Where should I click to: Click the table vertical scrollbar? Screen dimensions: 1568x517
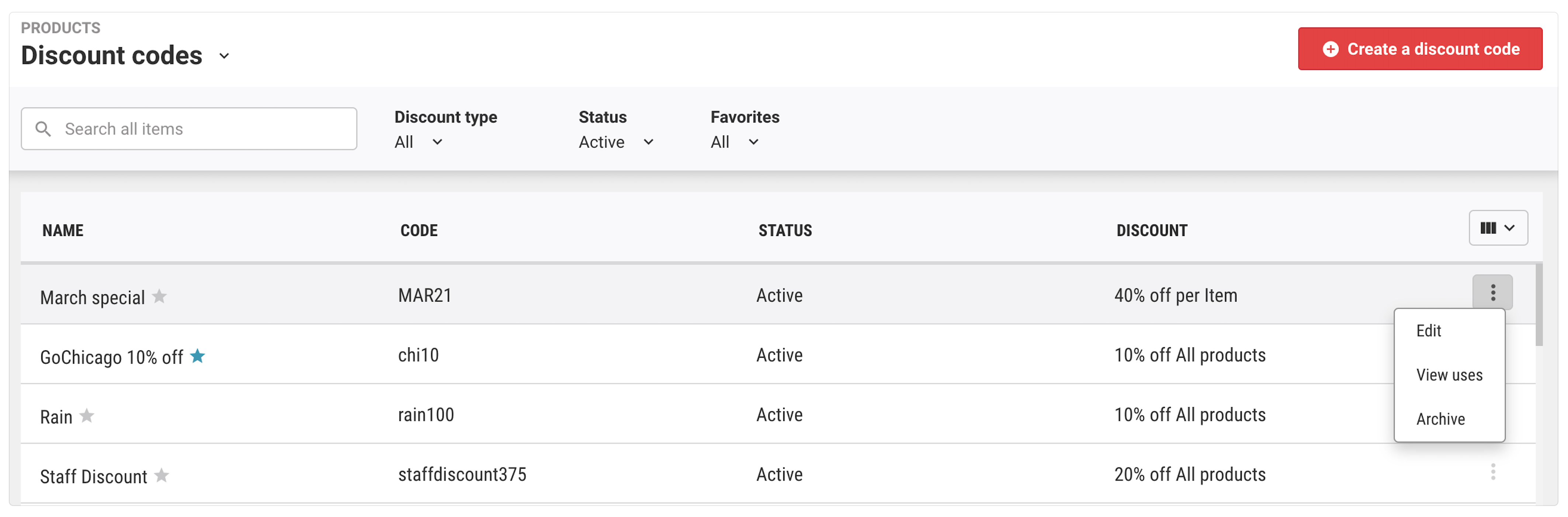tap(1539, 305)
